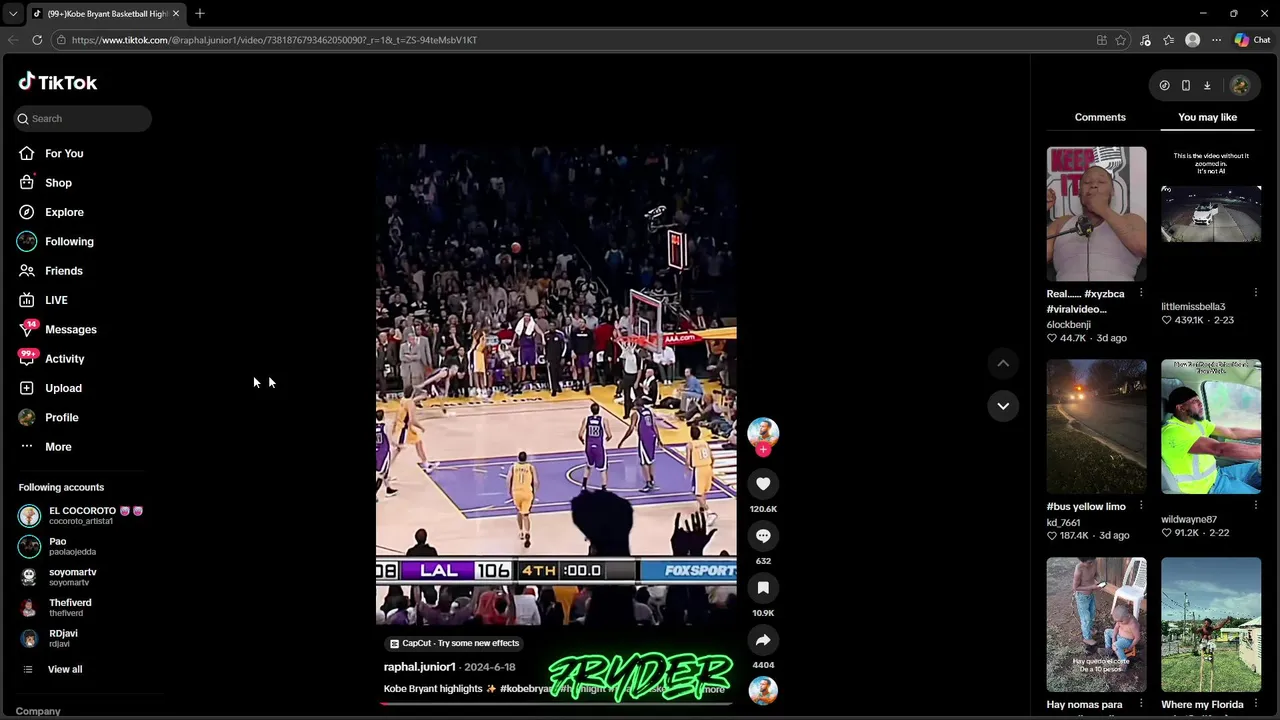Open the desktop app download icon
Screen dimensions: 1280x720
click(x=1207, y=86)
